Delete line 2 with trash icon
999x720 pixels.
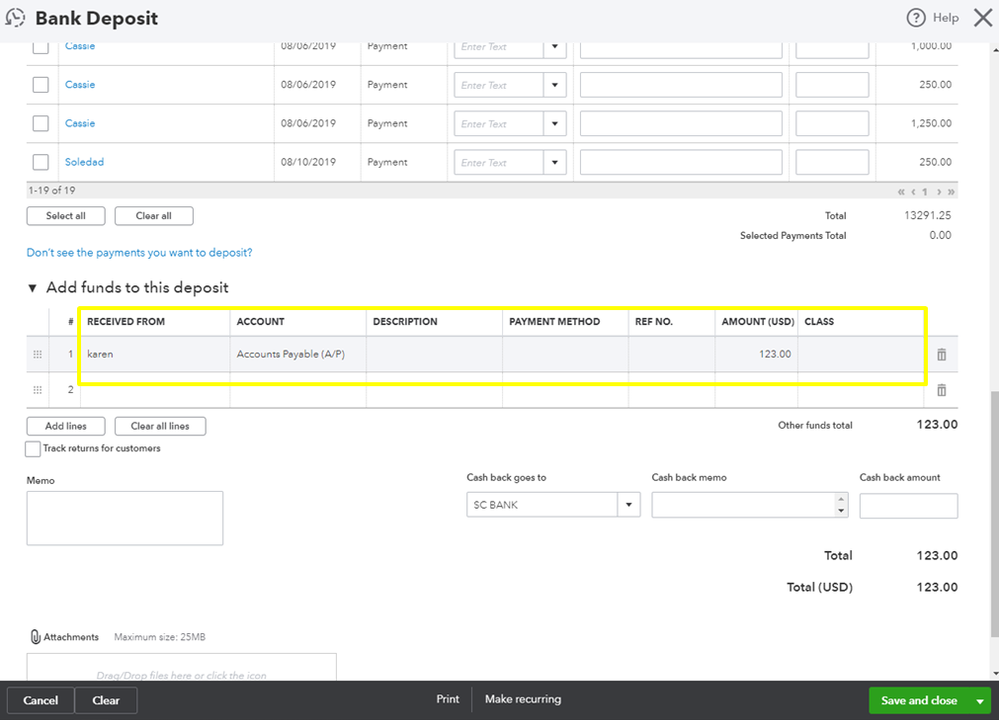[942, 390]
